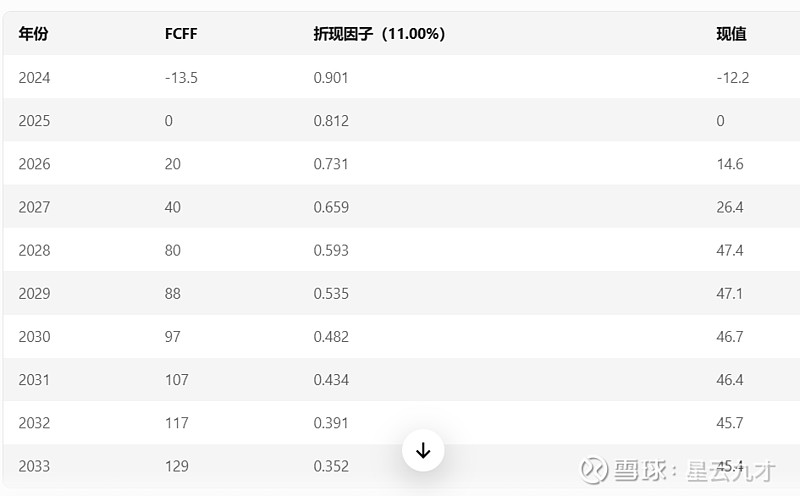800x496 pixels.
Task: Click discount factor 0.731
Action: (x=331, y=164)
